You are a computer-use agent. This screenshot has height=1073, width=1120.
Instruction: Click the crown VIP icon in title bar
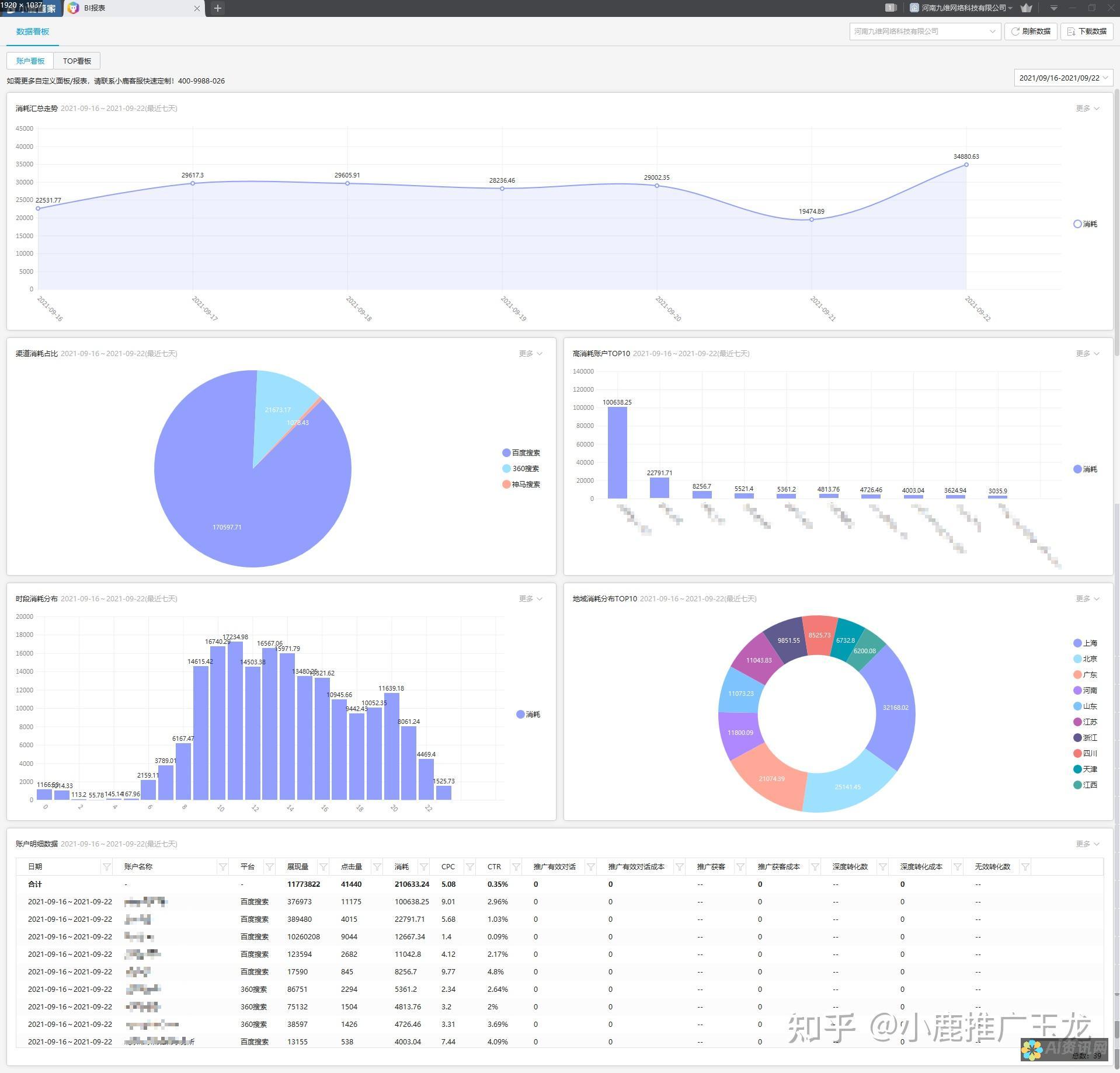[x=1026, y=8]
